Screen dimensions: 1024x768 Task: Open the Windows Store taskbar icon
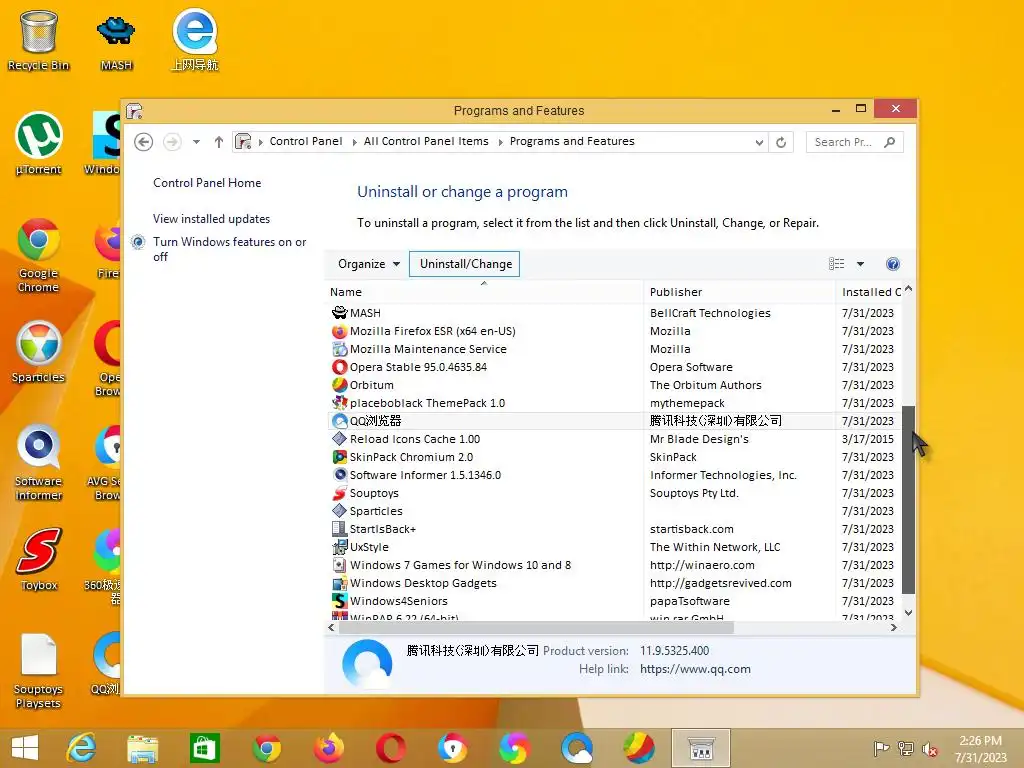coord(204,748)
